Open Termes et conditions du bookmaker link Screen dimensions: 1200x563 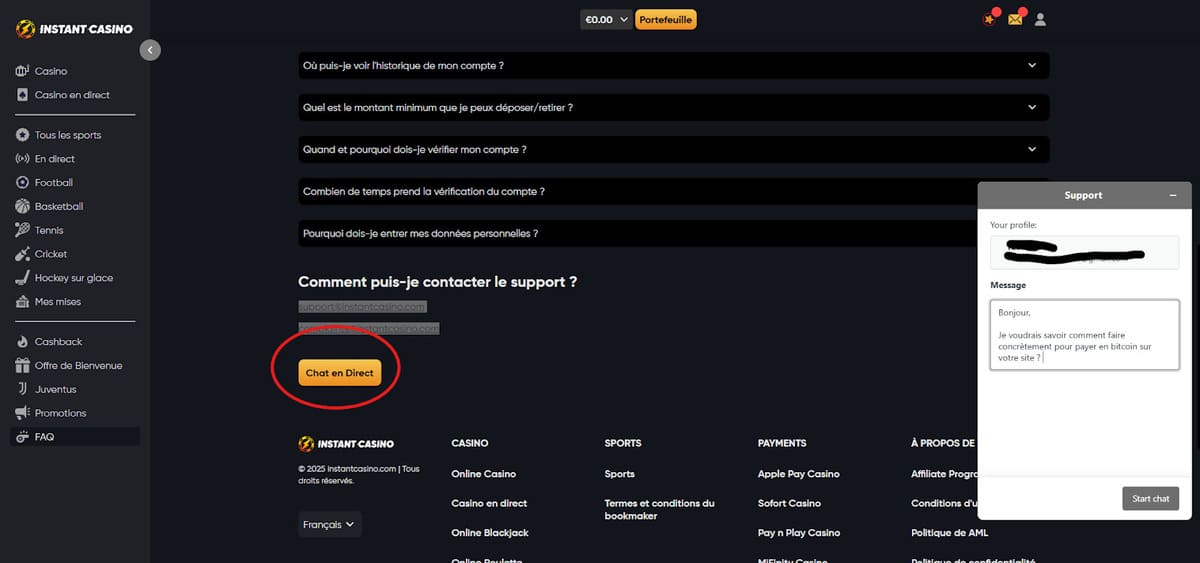click(660, 510)
